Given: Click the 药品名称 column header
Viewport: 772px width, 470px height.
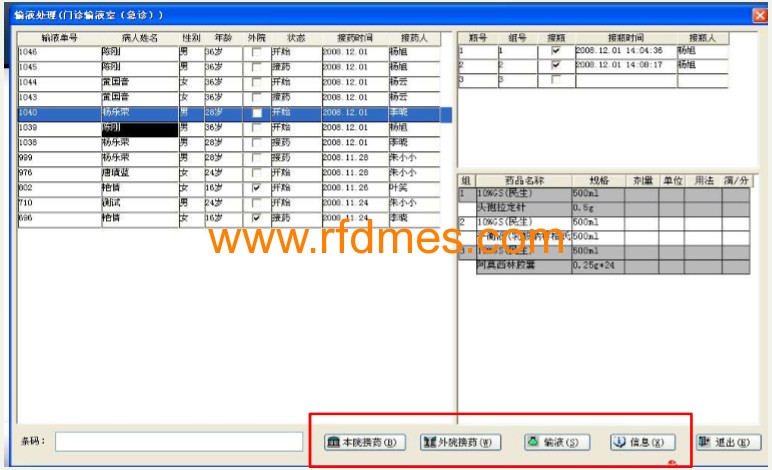Looking at the screenshot, I should click(524, 181).
